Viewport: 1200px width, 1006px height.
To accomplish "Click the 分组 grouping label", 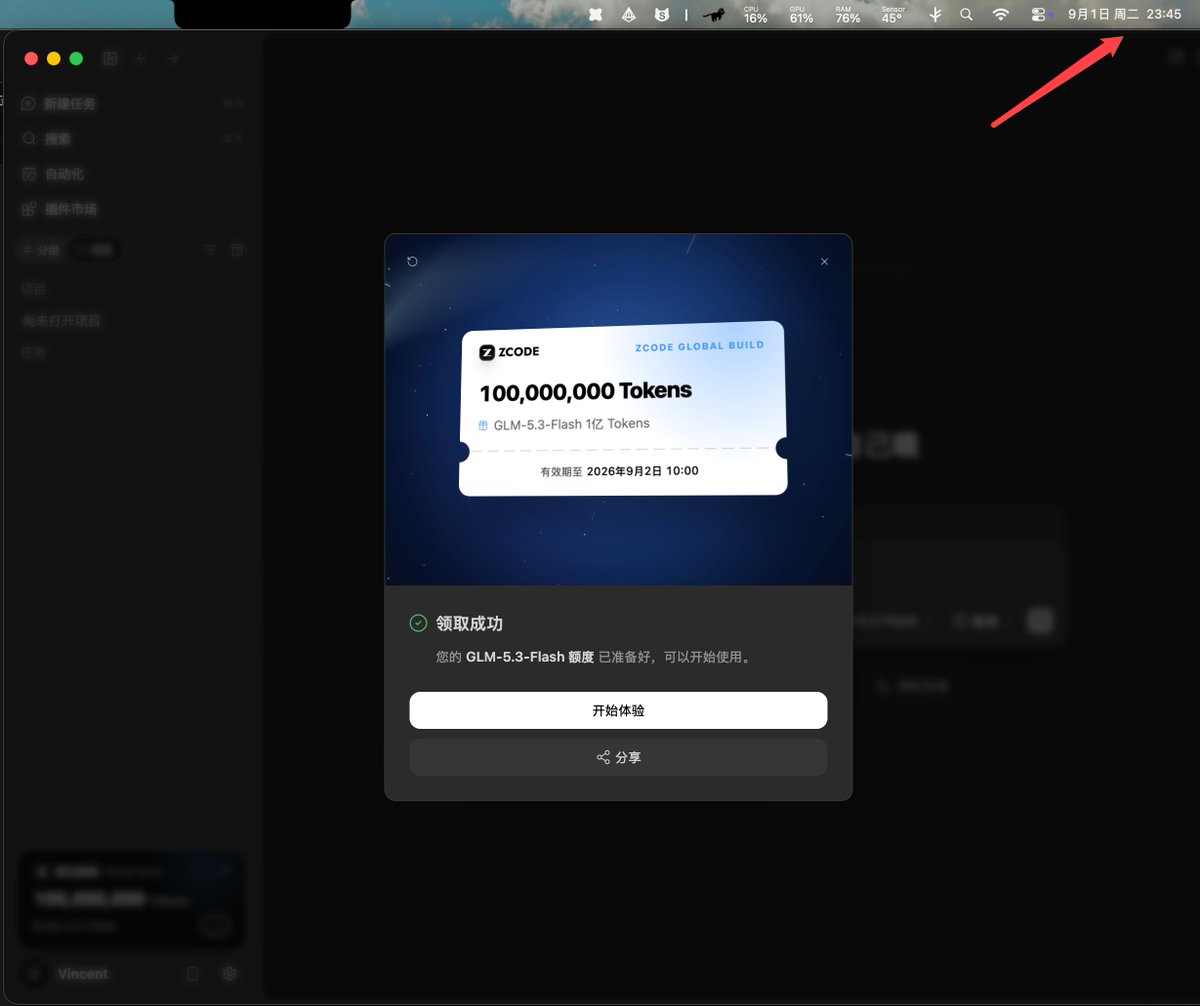I will point(40,250).
